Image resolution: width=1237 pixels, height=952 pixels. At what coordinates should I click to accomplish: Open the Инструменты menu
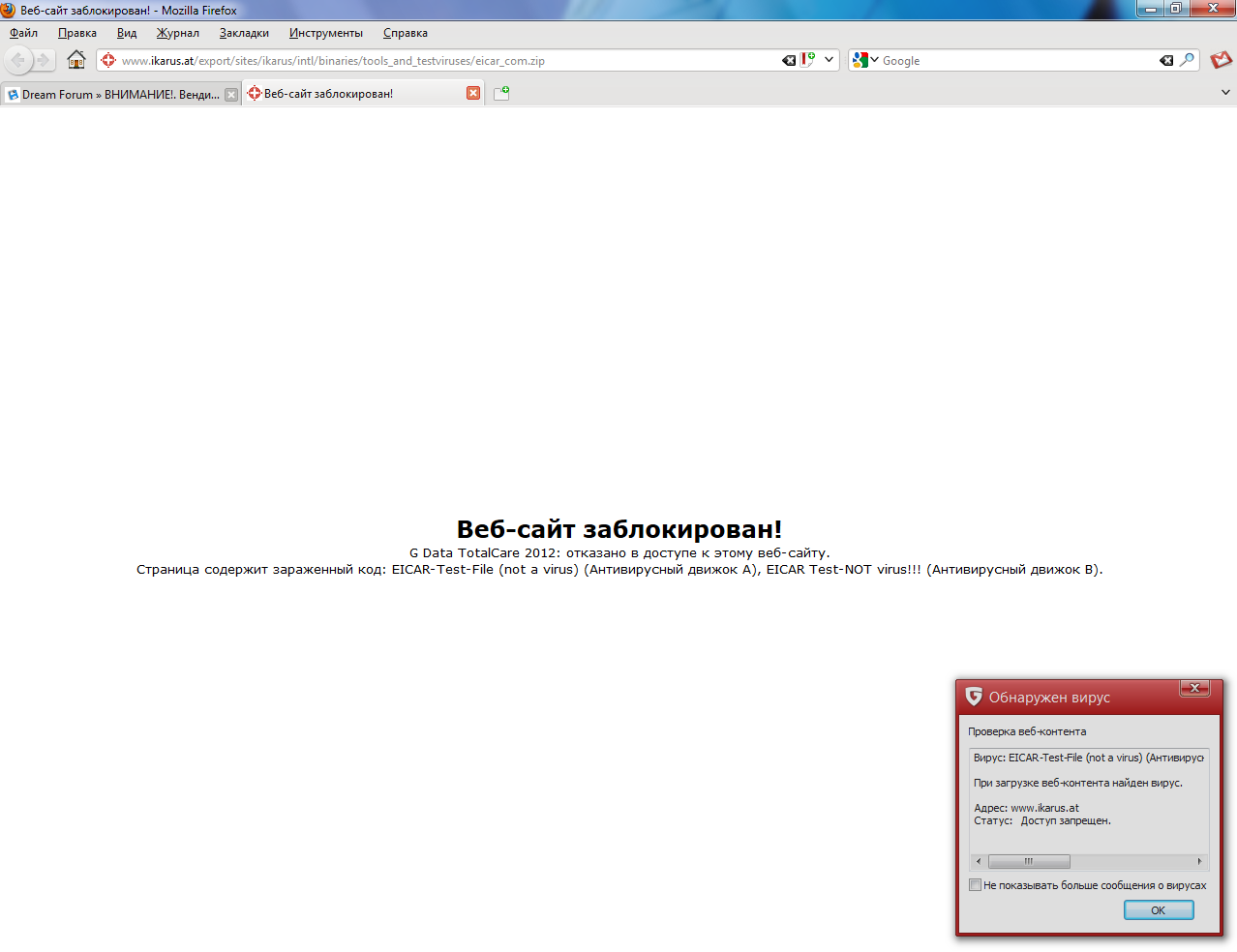(326, 33)
